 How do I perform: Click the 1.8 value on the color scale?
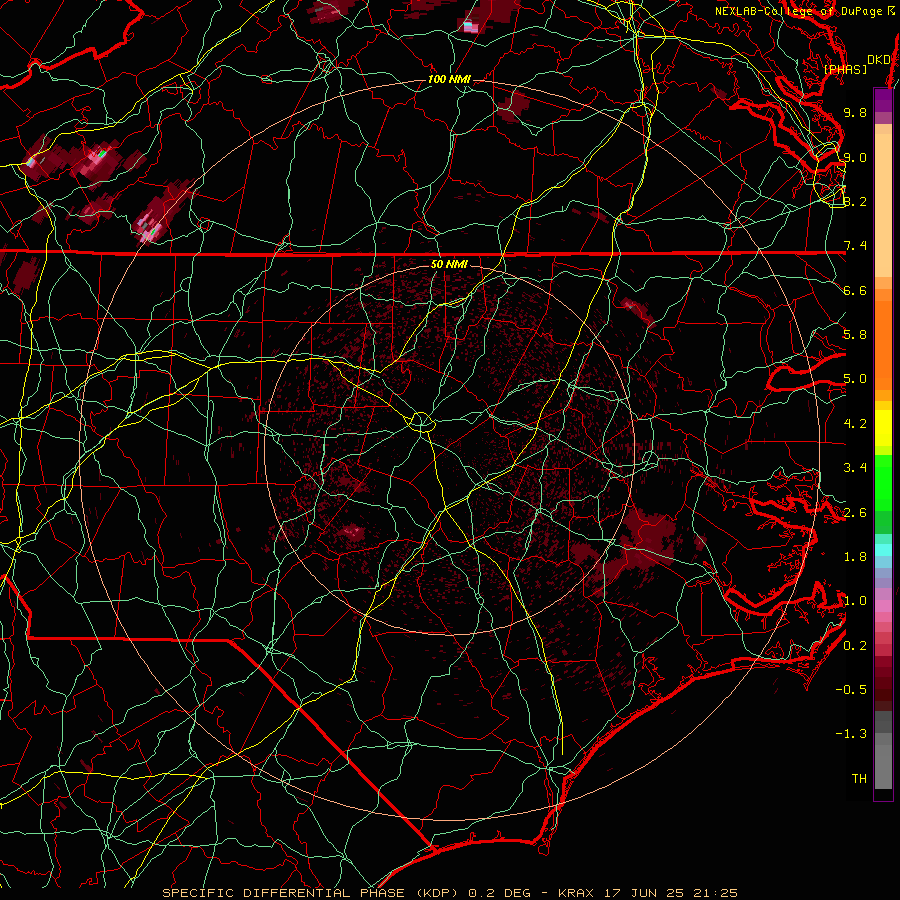(x=855, y=557)
